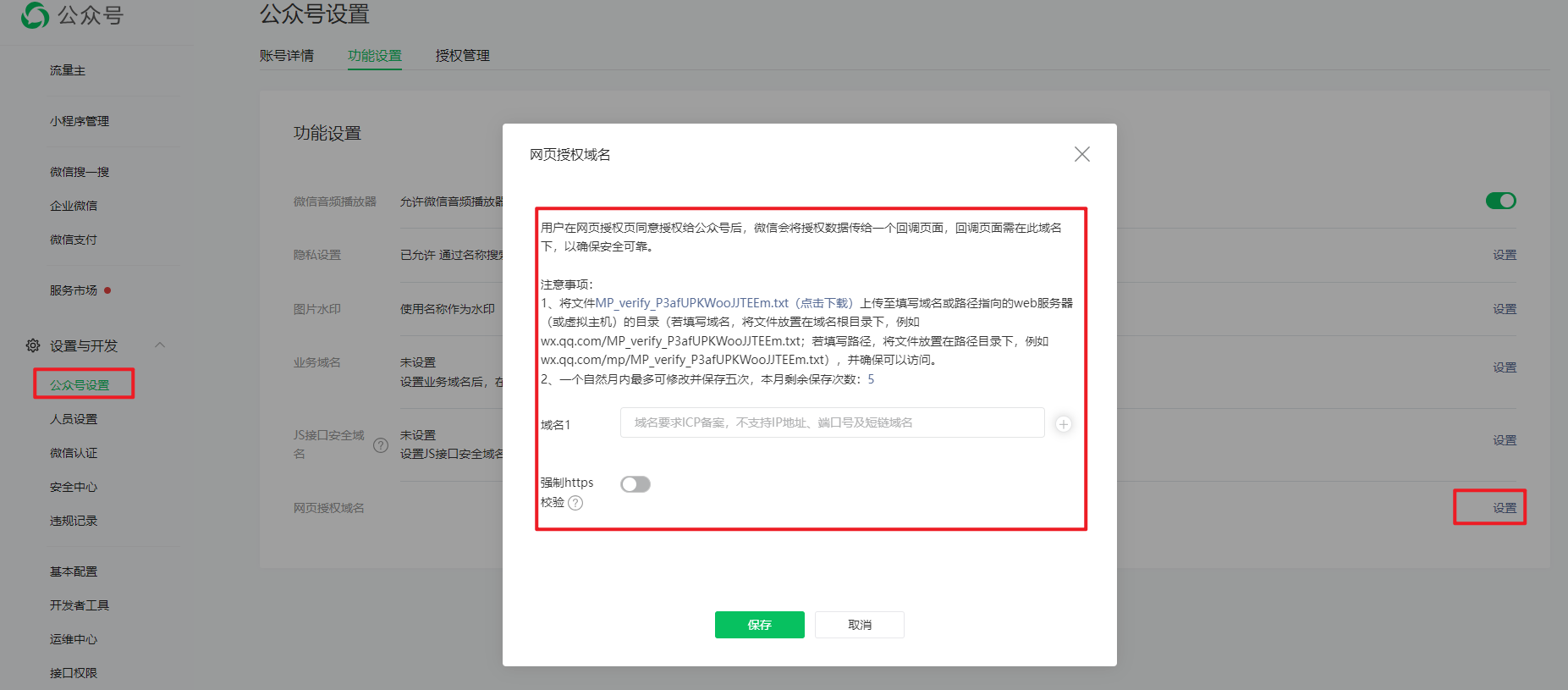Click the green 保存 button

point(760,625)
